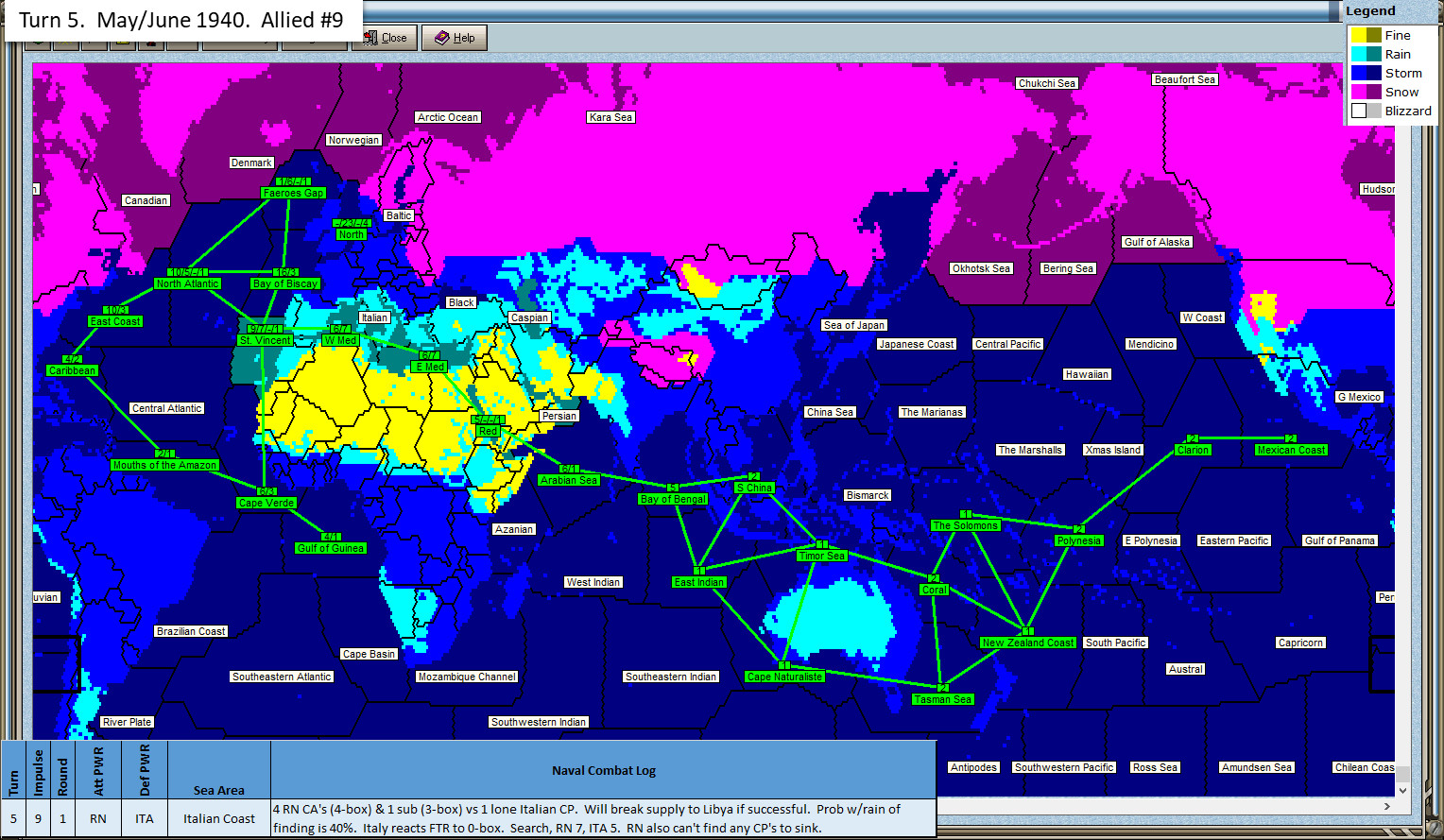Click the Mouths of the Amazon label
The image size is (1444, 840).
click(164, 465)
